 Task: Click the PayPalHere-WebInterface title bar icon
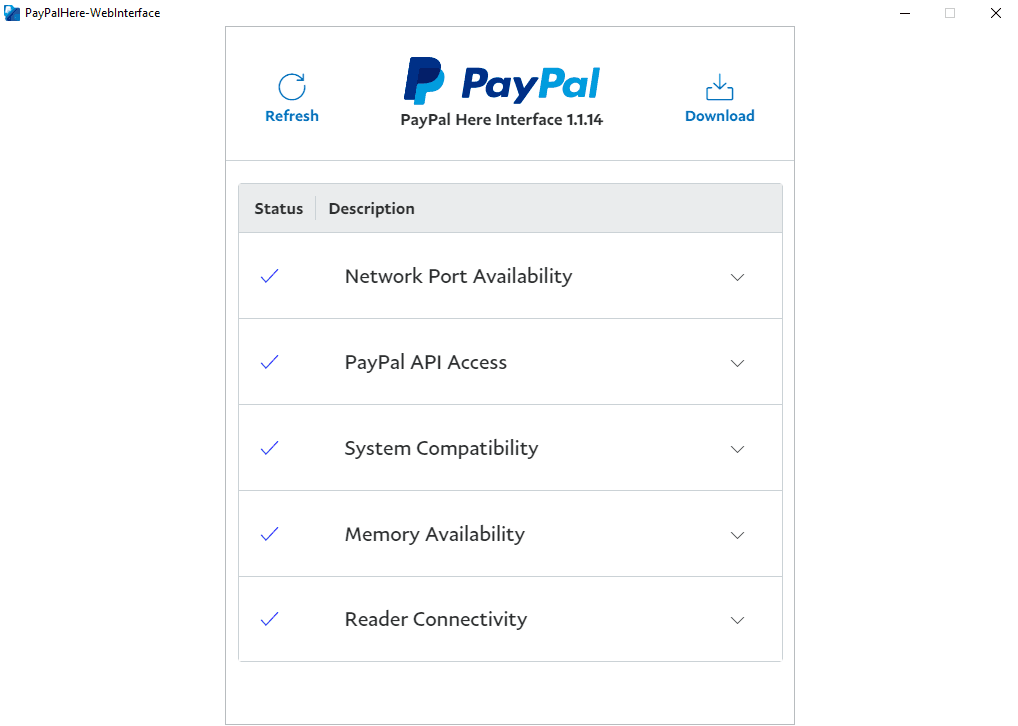click(x=11, y=12)
